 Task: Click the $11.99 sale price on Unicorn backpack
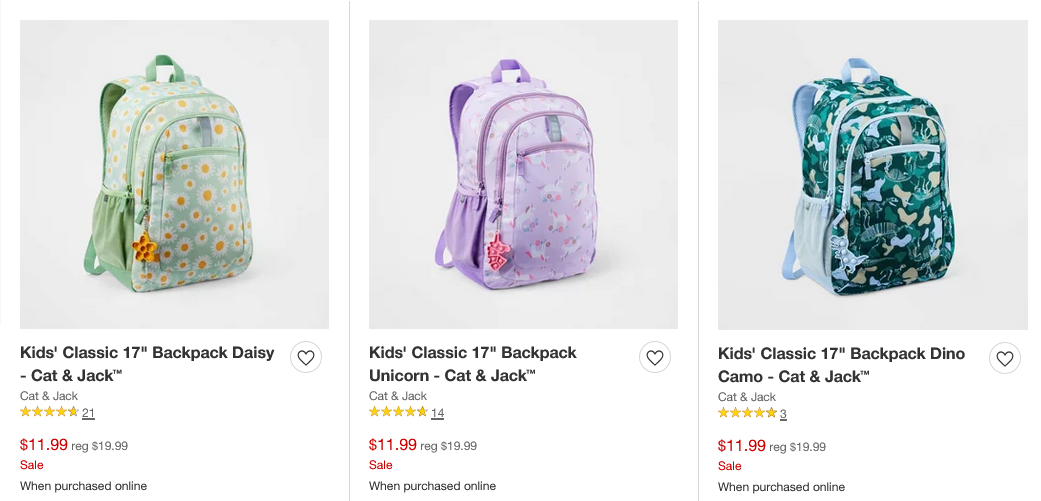(x=392, y=445)
